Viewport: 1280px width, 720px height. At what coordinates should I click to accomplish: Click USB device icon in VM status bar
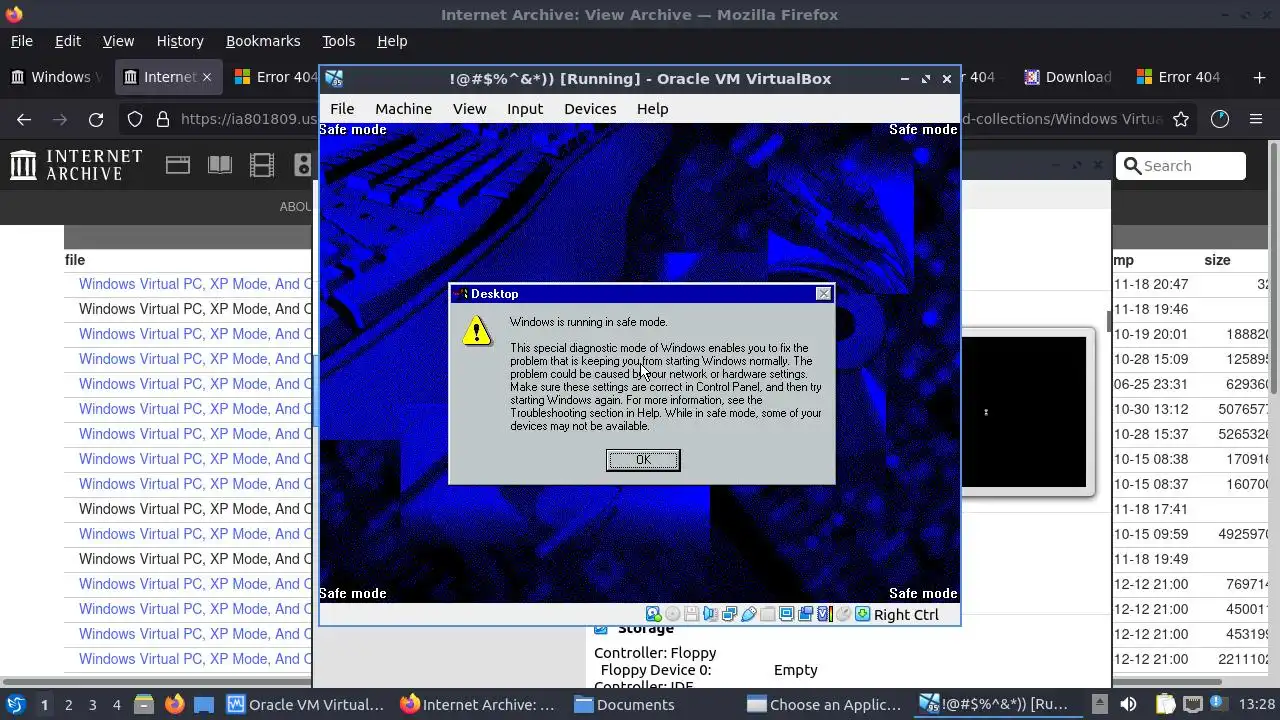pos(748,614)
